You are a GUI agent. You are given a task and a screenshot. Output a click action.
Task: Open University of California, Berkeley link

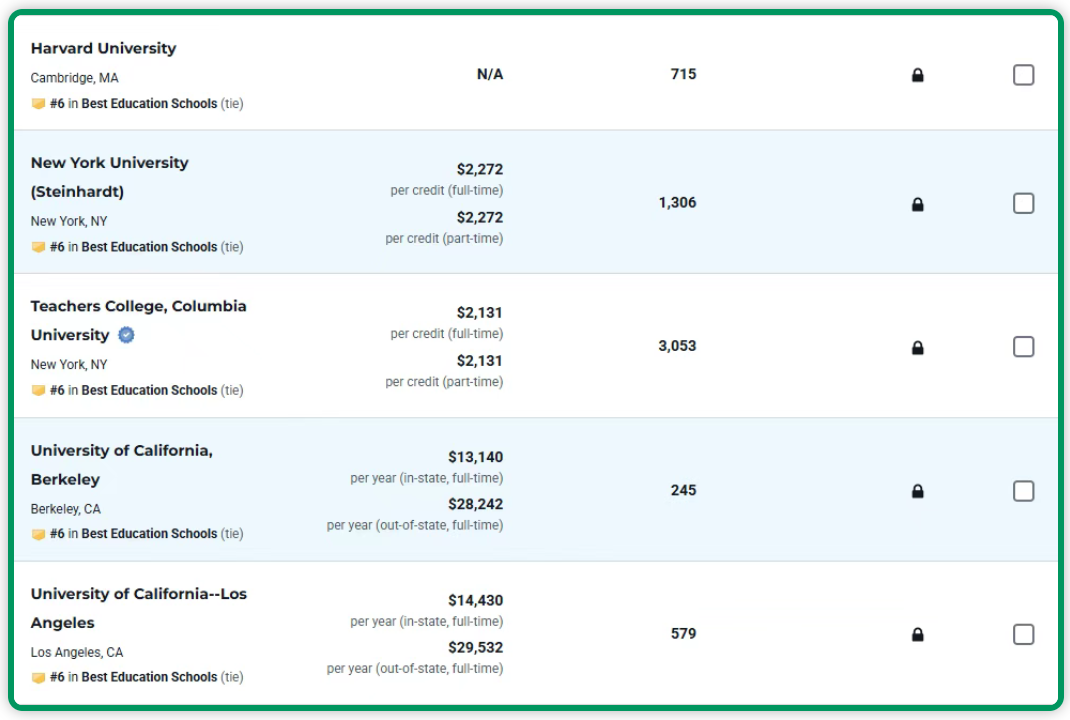[x=121, y=451]
